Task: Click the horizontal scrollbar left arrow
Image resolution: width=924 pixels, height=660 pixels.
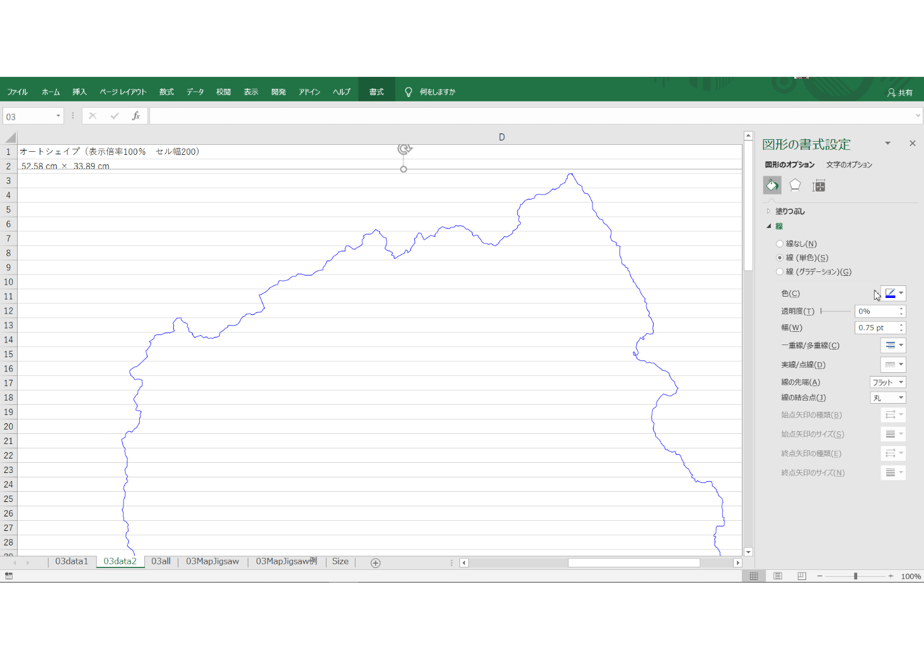Action: [x=464, y=563]
